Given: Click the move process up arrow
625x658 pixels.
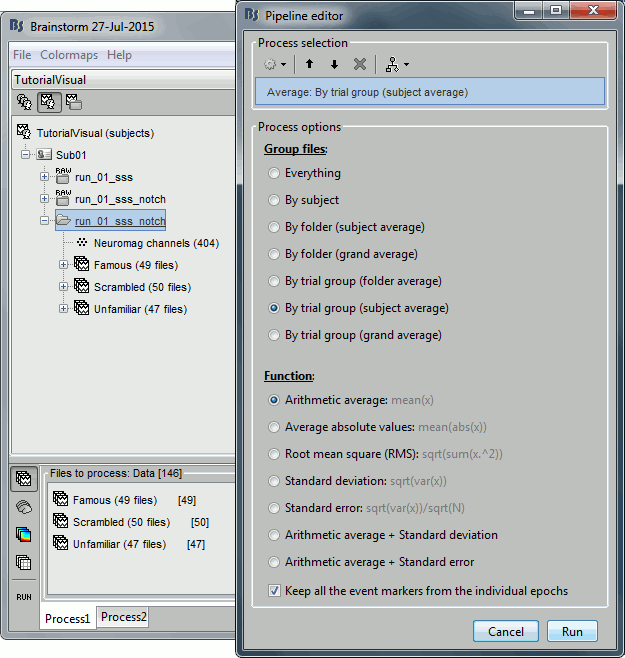Looking at the screenshot, I should [x=309, y=64].
